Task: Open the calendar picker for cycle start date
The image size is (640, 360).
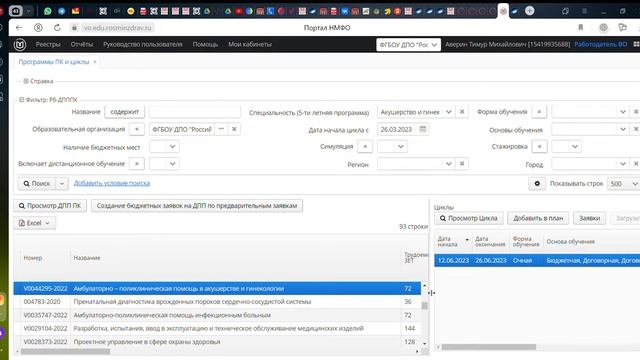Action: pos(423,129)
